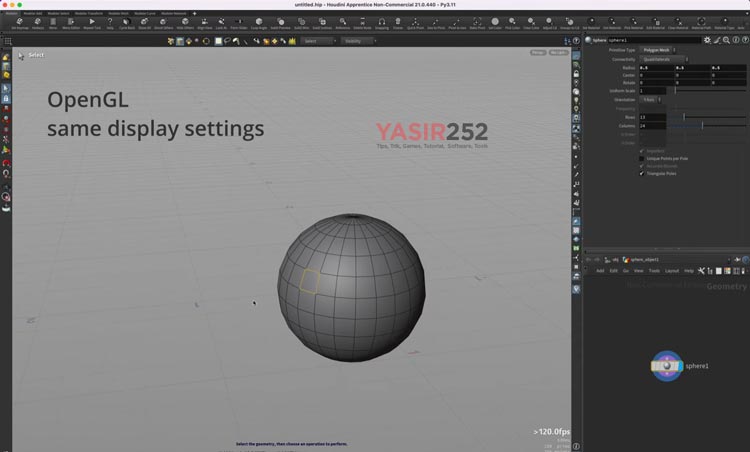Screen dimensions: 750x452
Task: Click the Persp camera button in viewport
Action: (538, 52)
